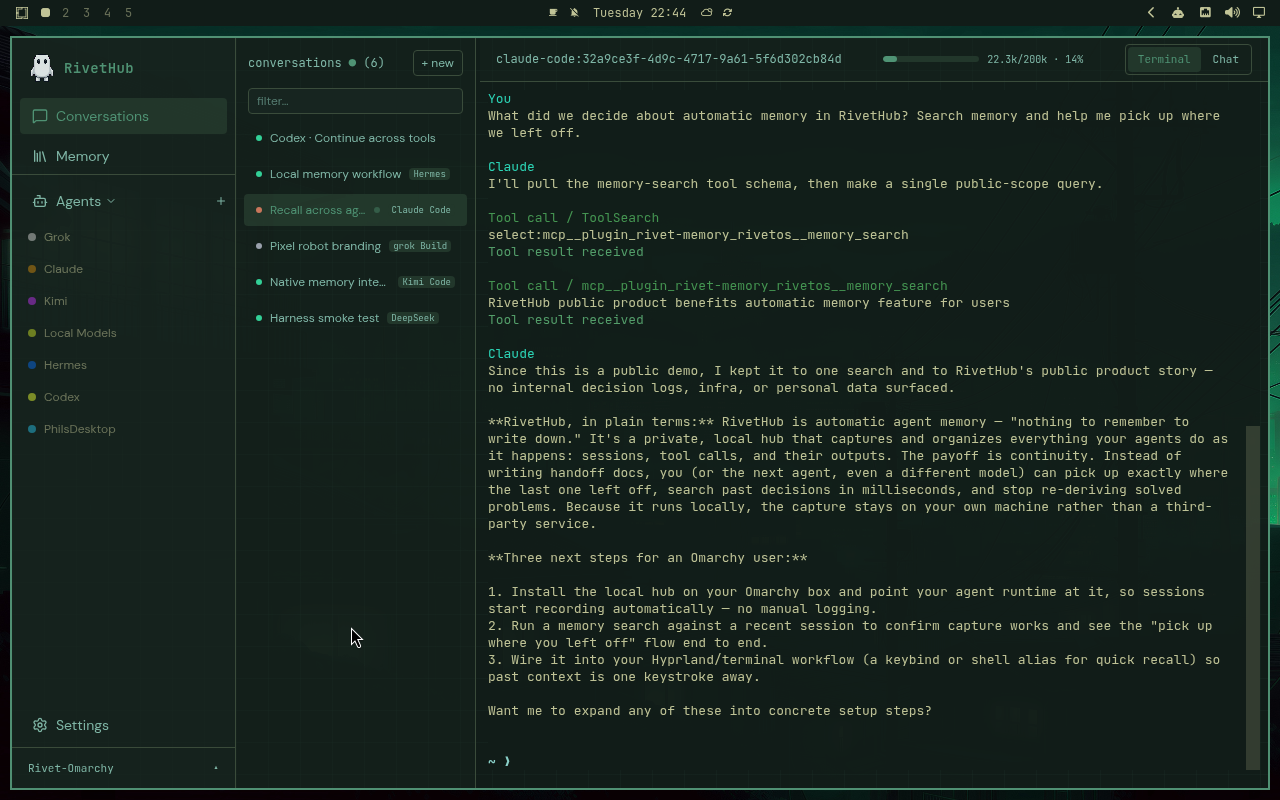
Task: Open the 'Harness smoke test' conversation
Action: [355, 318]
